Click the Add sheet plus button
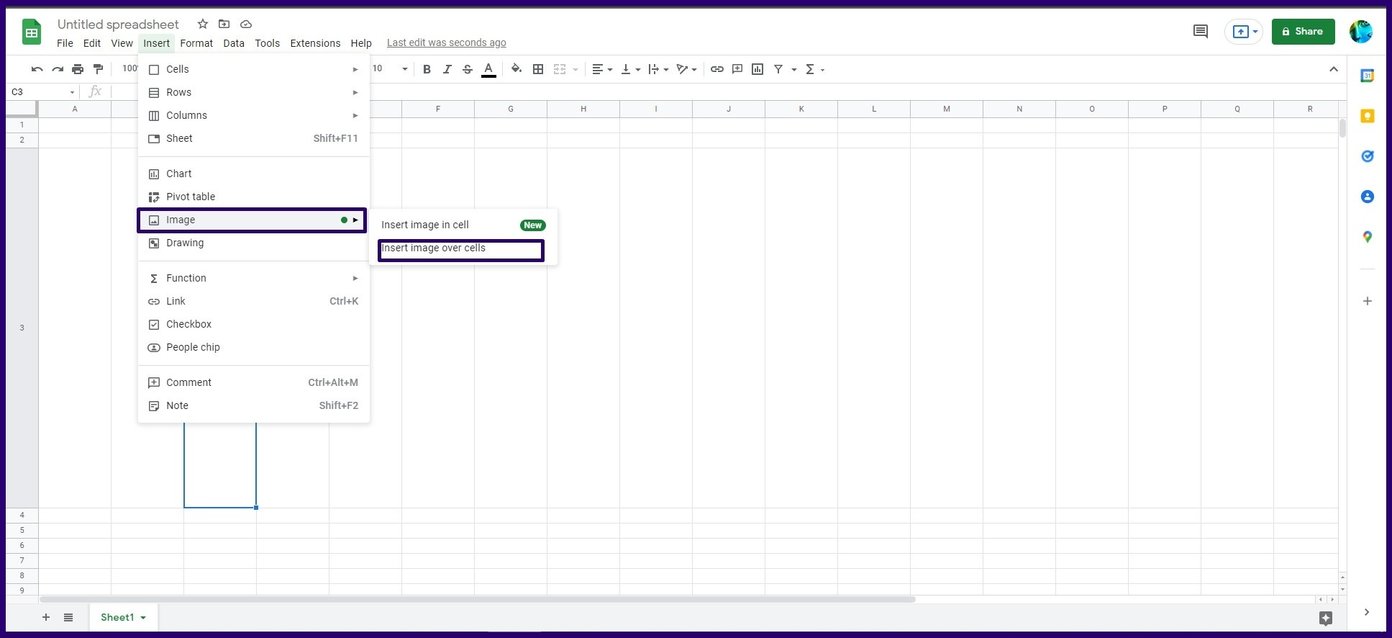 click(x=46, y=617)
